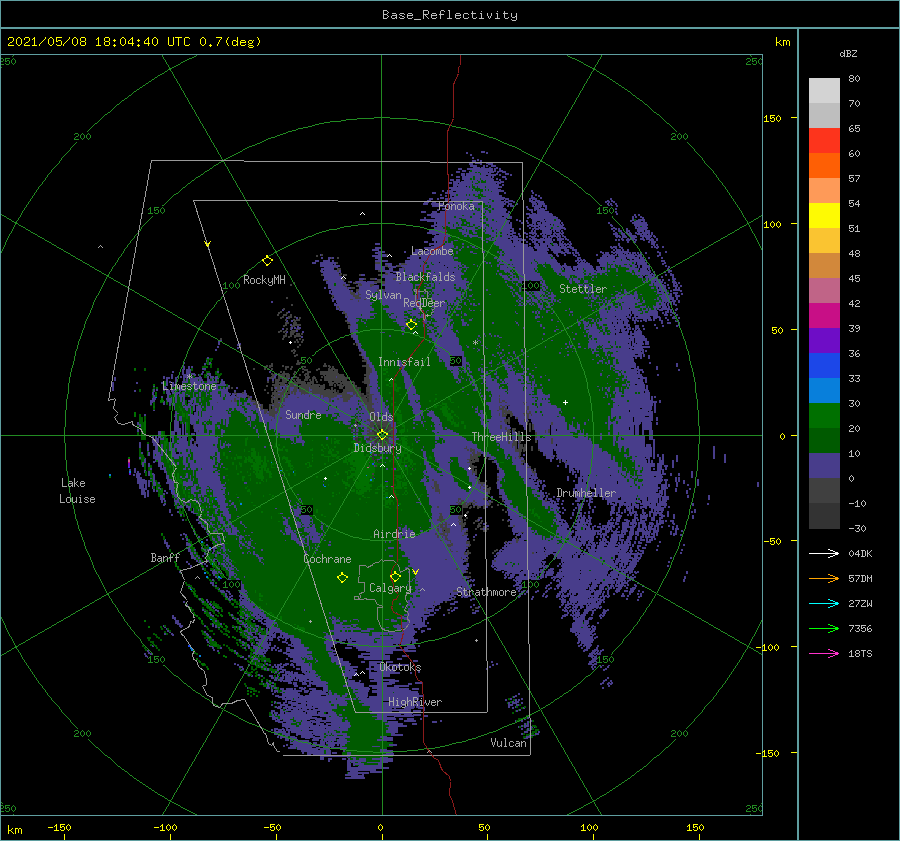Screen dimensions: 900x841
Task: Pick the lightest gray 70-80 dBZ swatch
Action: click(824, 91)
